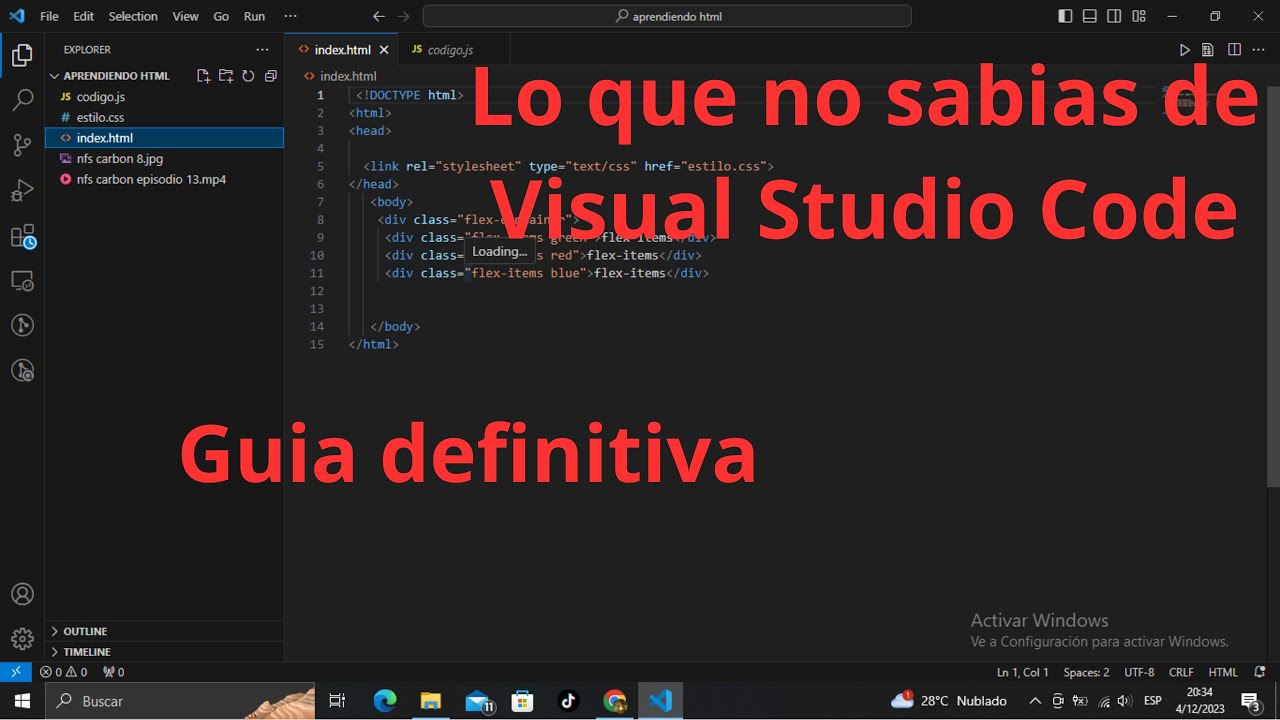Show hidden system tray icons
1280x720 pixels.
pos(1035,701)
